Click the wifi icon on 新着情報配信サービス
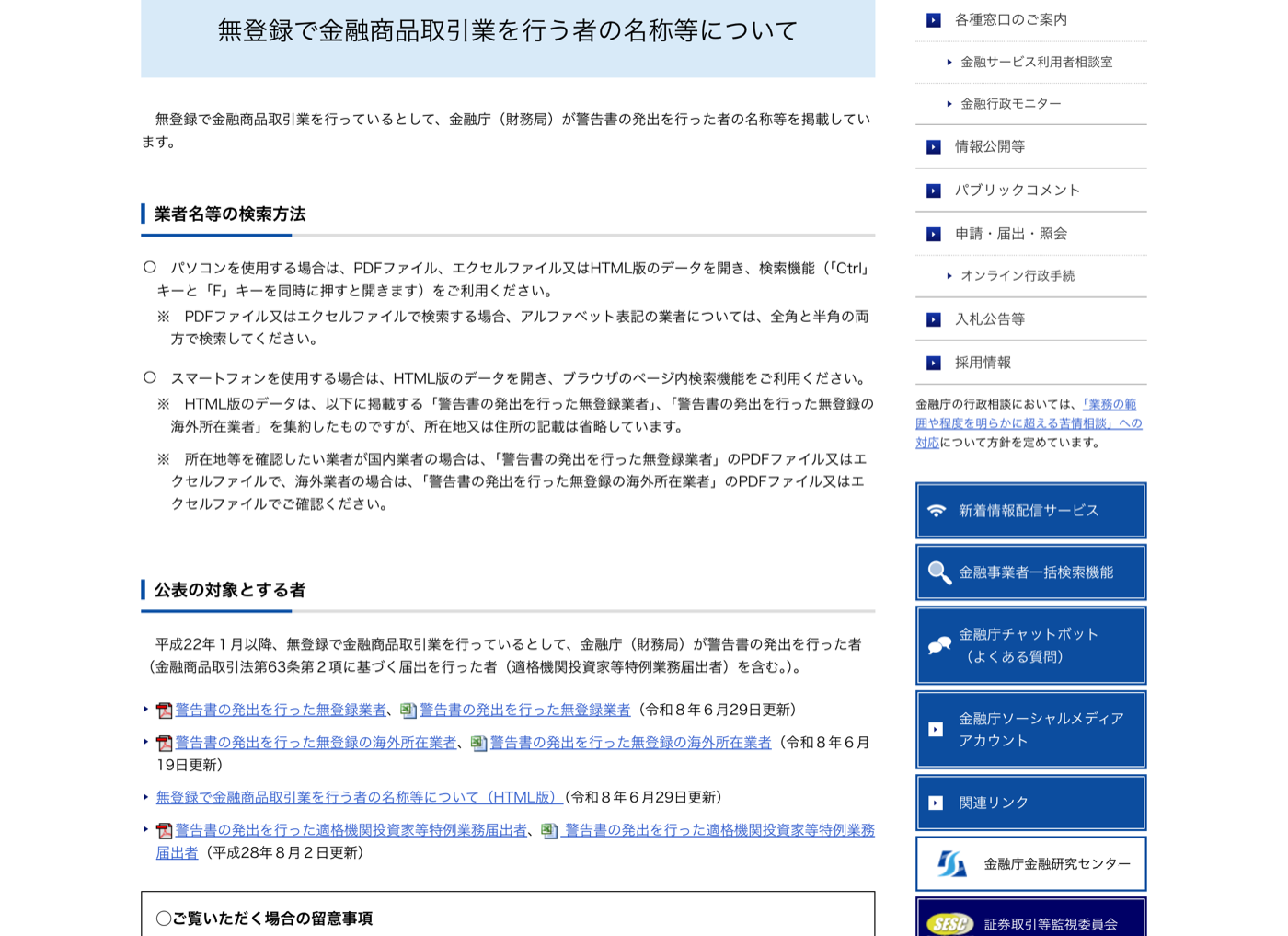 [x=937, y=511]
